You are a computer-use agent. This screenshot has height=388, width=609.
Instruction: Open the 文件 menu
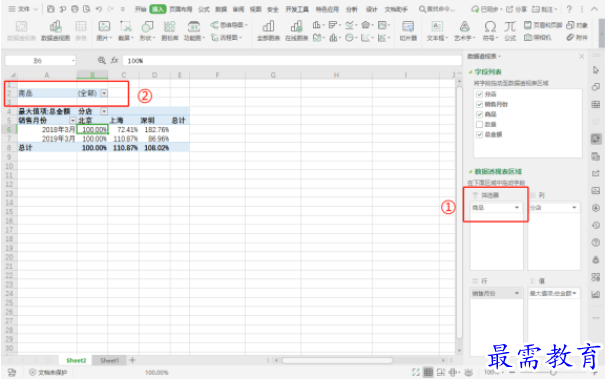pos(23,9)
